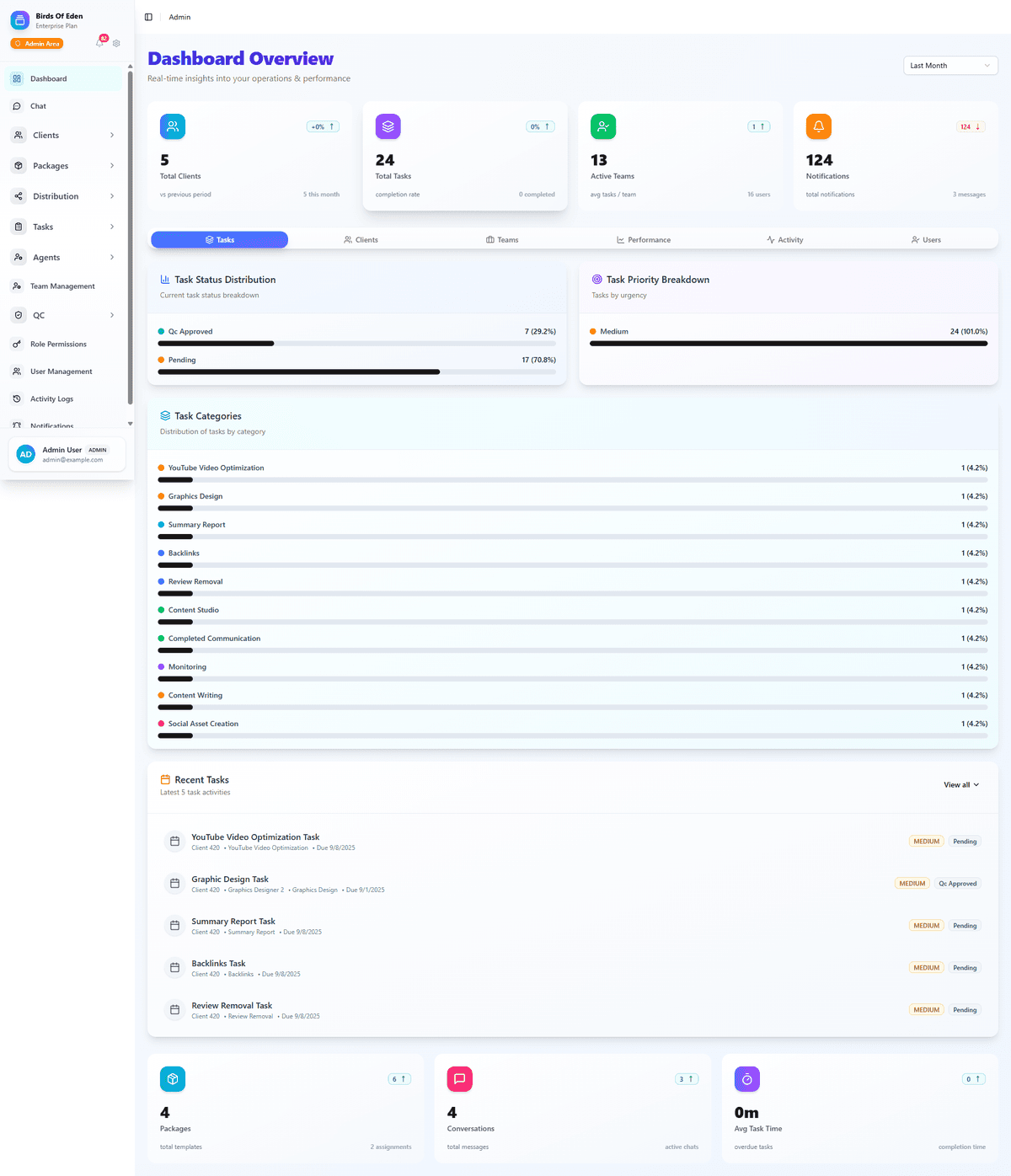Image resolution: width=1011 pixels, height=1176 pixels.
Task: Select the Teams tab
Action: [502, 240]
